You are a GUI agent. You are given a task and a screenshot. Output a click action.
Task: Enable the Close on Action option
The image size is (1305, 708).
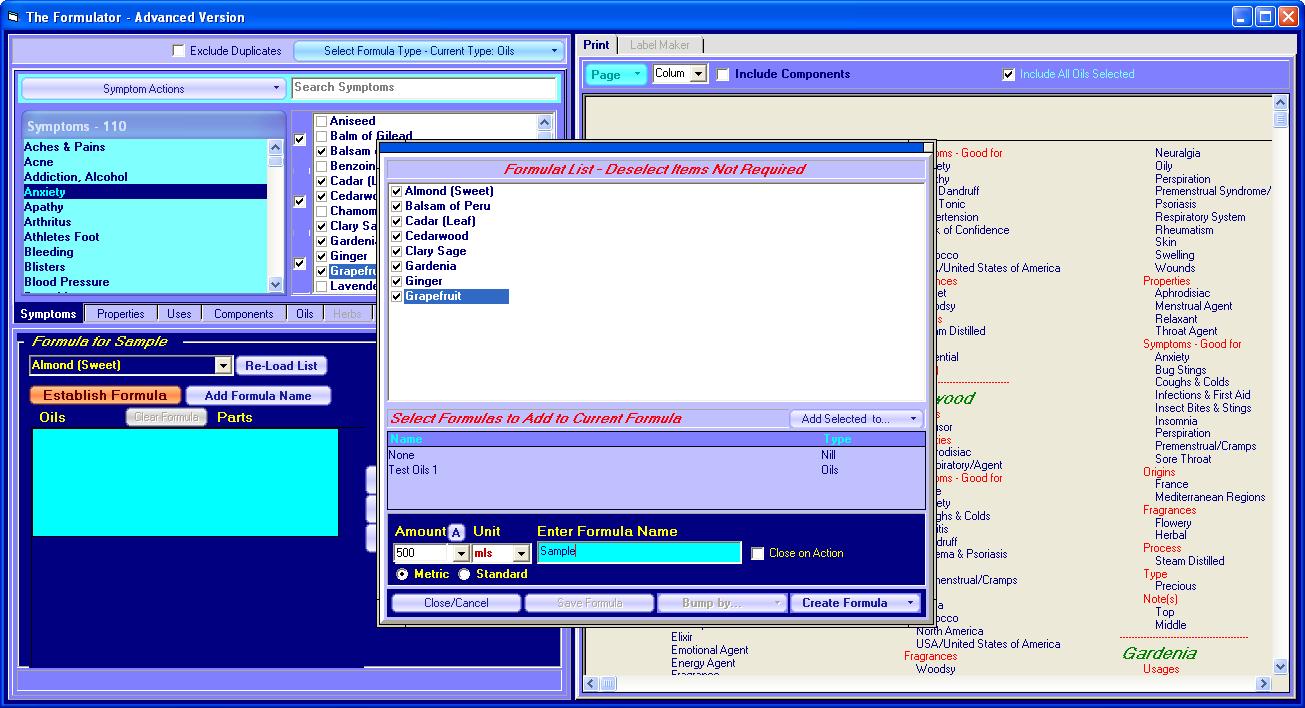758,552
